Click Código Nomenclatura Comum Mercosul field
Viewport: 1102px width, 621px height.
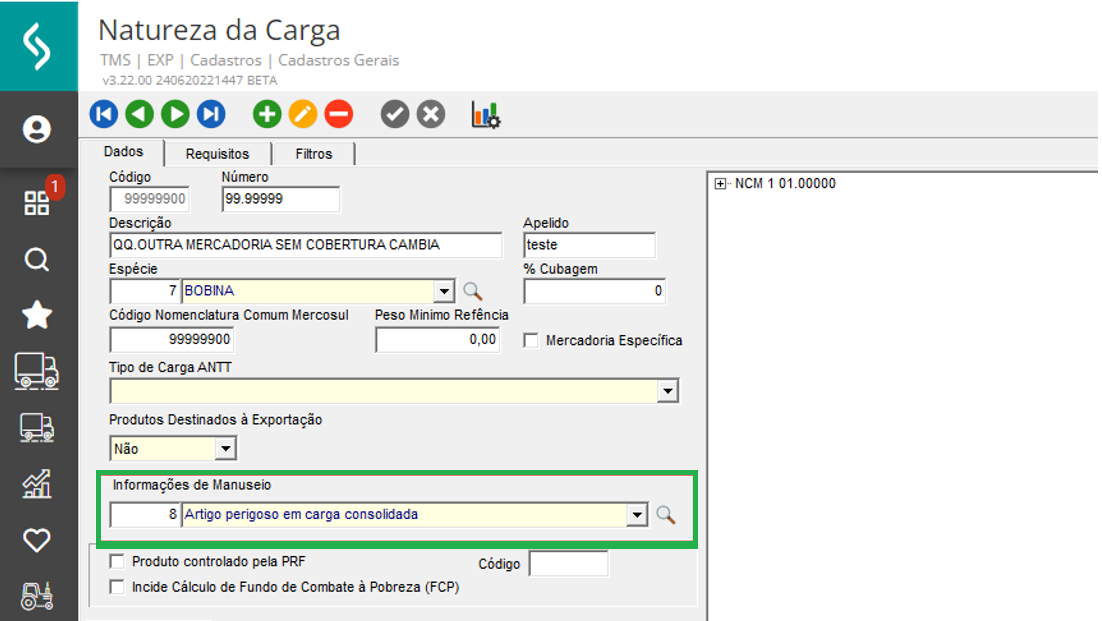171,339
